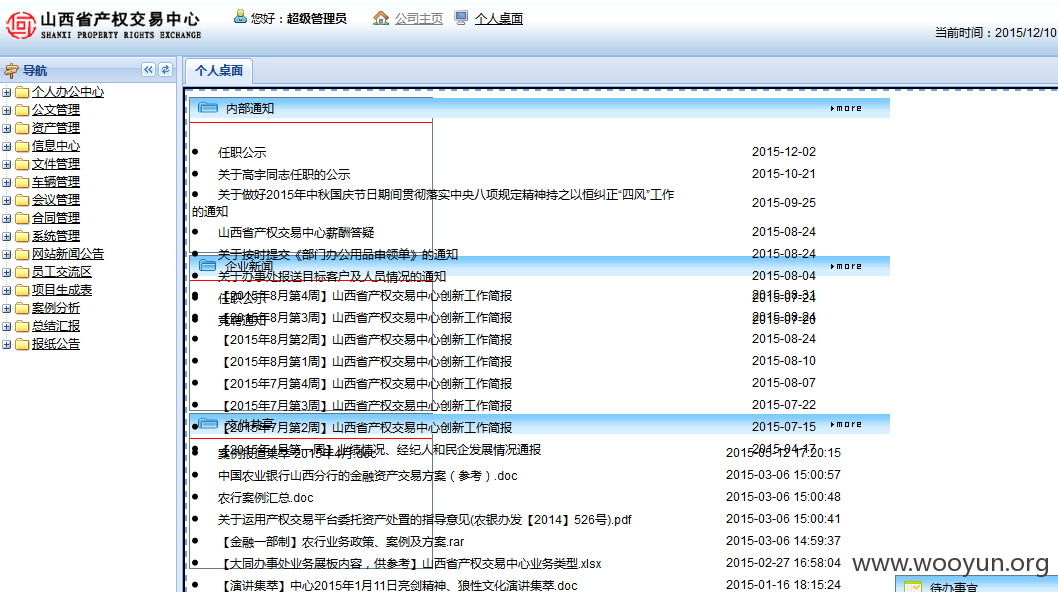Click folder icon next to 报纸公告
This screenshot has height=592, width=1058.
(22, 344)
